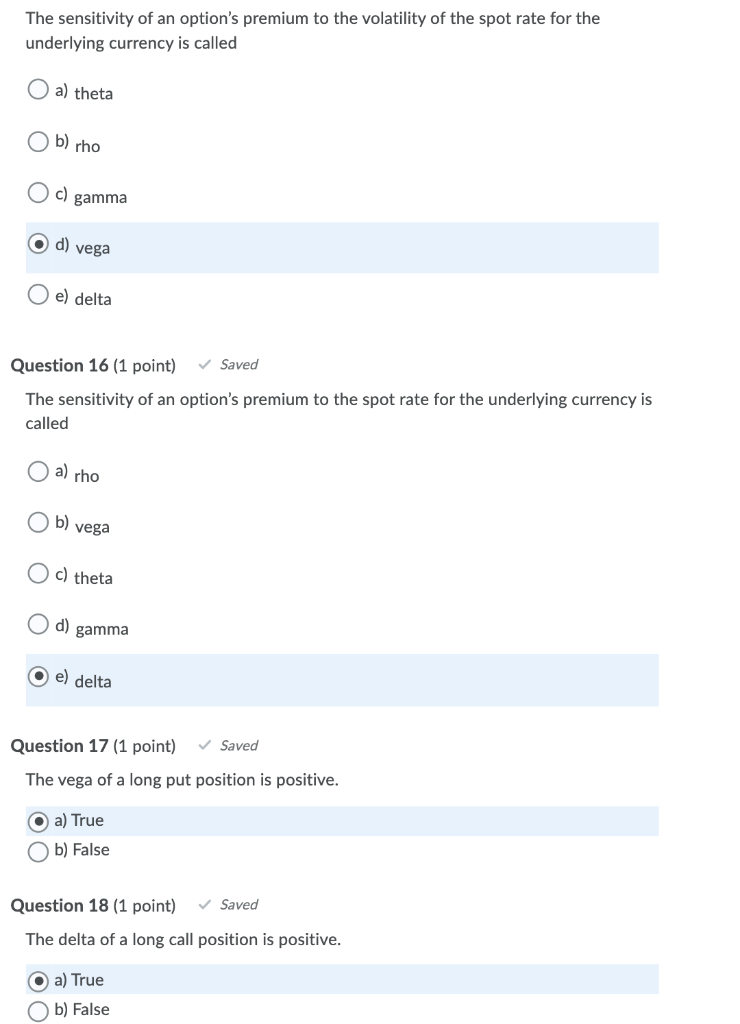Choose False in Question 17
Image resolution: width=740 pixels, height=1024 pixels.
pos(37,850)
